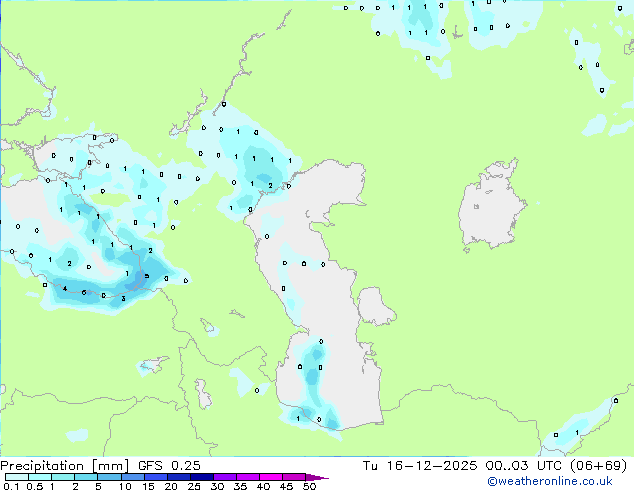Click the '50' legend scale label

pos(309,486)
